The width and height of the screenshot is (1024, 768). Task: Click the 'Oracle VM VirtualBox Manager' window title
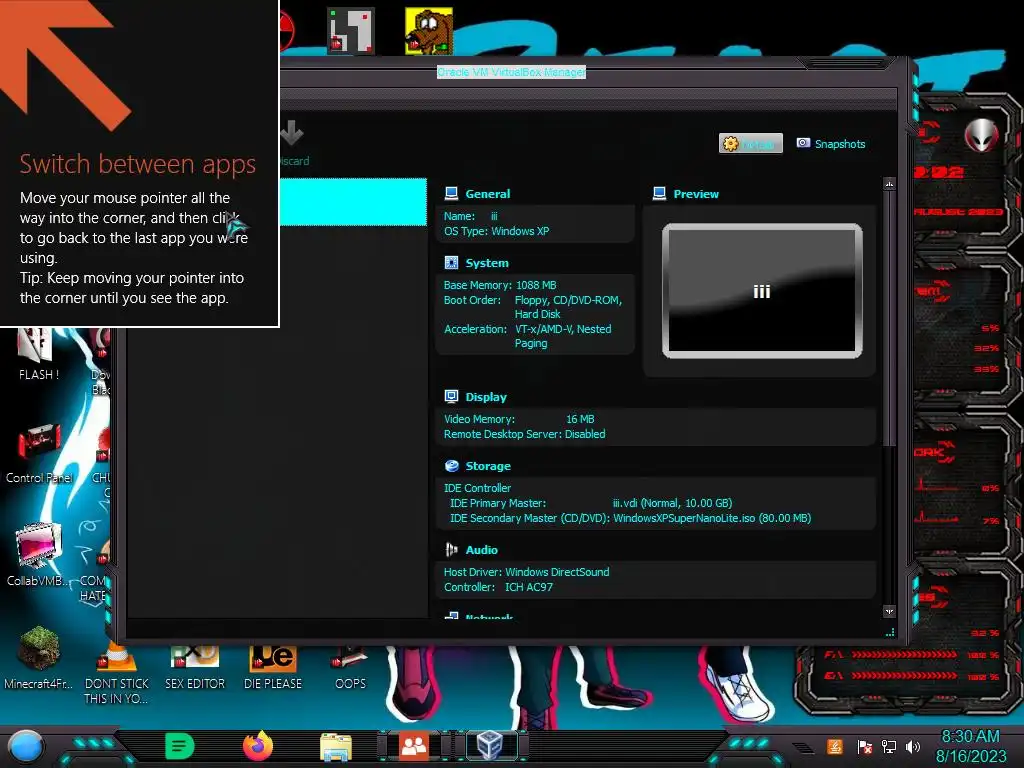[x=511, y=72]
